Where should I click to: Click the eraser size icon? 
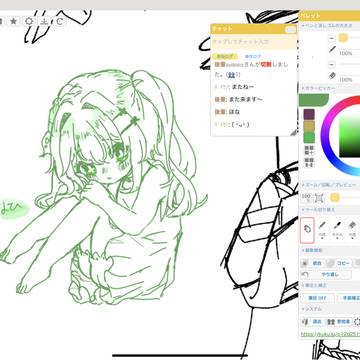(332, 76)
